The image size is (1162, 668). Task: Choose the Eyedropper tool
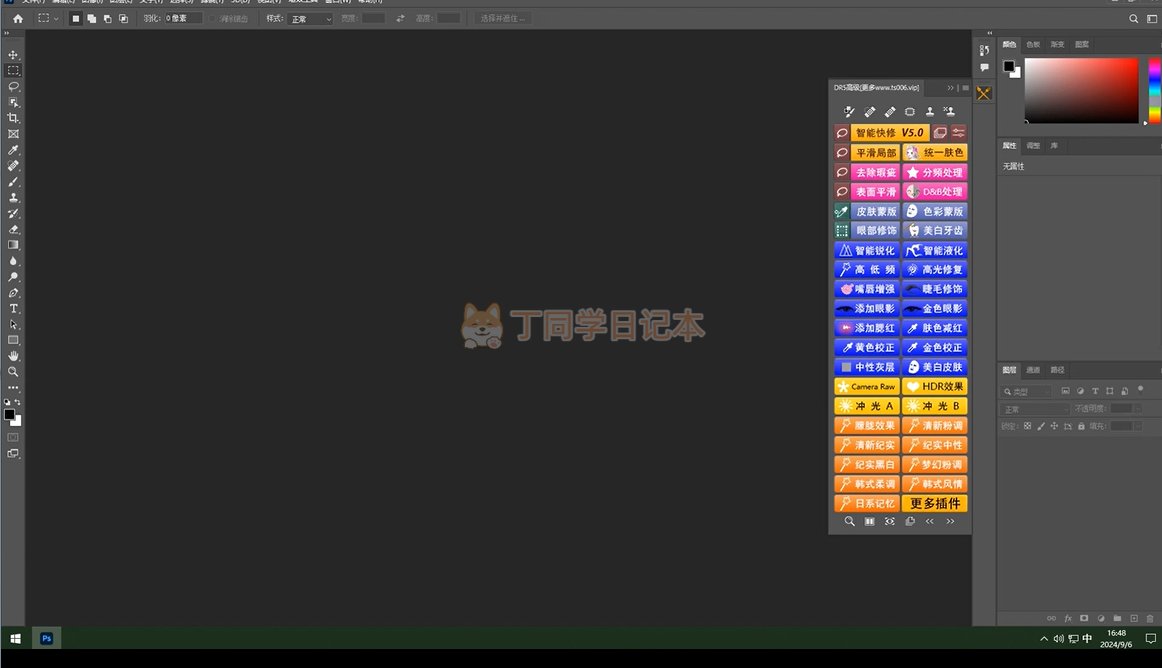[x=13, y=150]
